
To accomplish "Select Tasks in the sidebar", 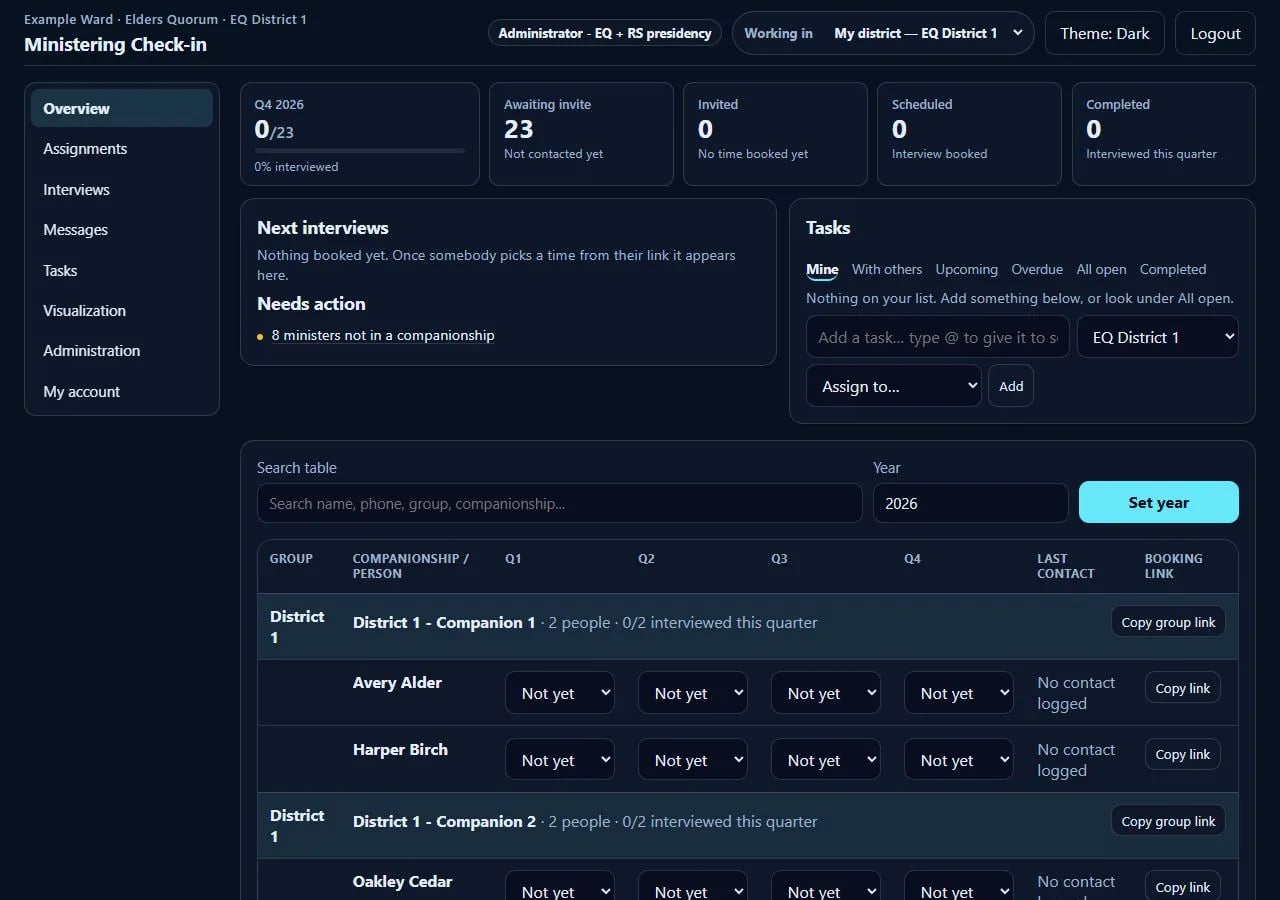I will [122, 270].
